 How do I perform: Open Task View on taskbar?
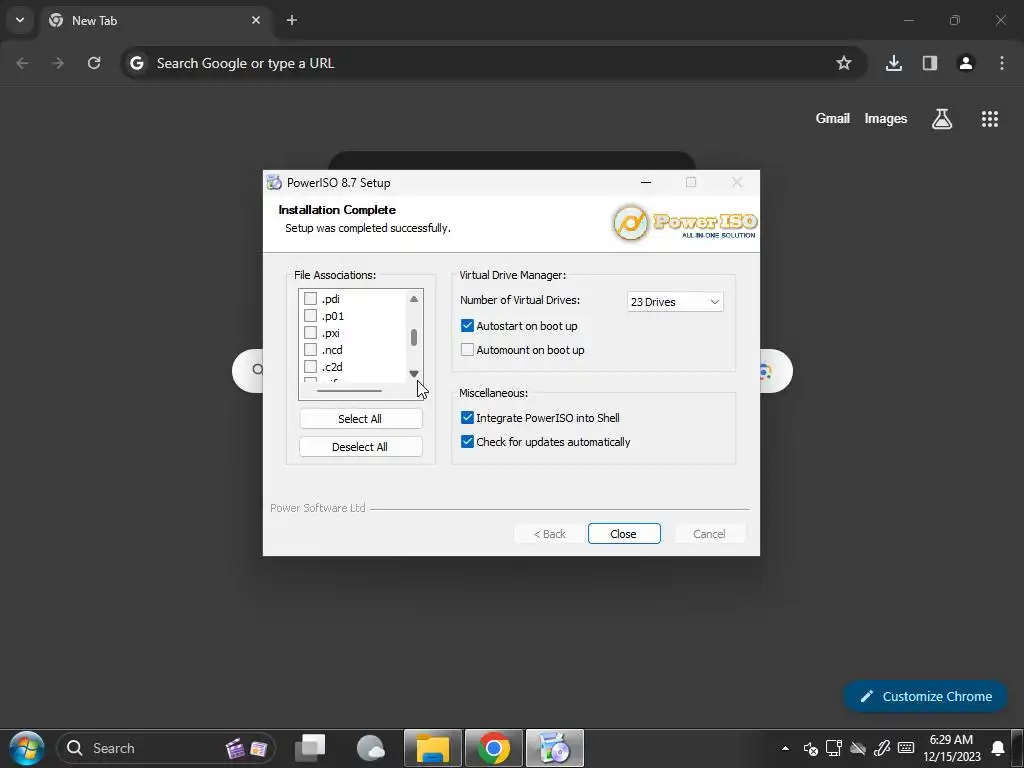[x=310, y=748]
